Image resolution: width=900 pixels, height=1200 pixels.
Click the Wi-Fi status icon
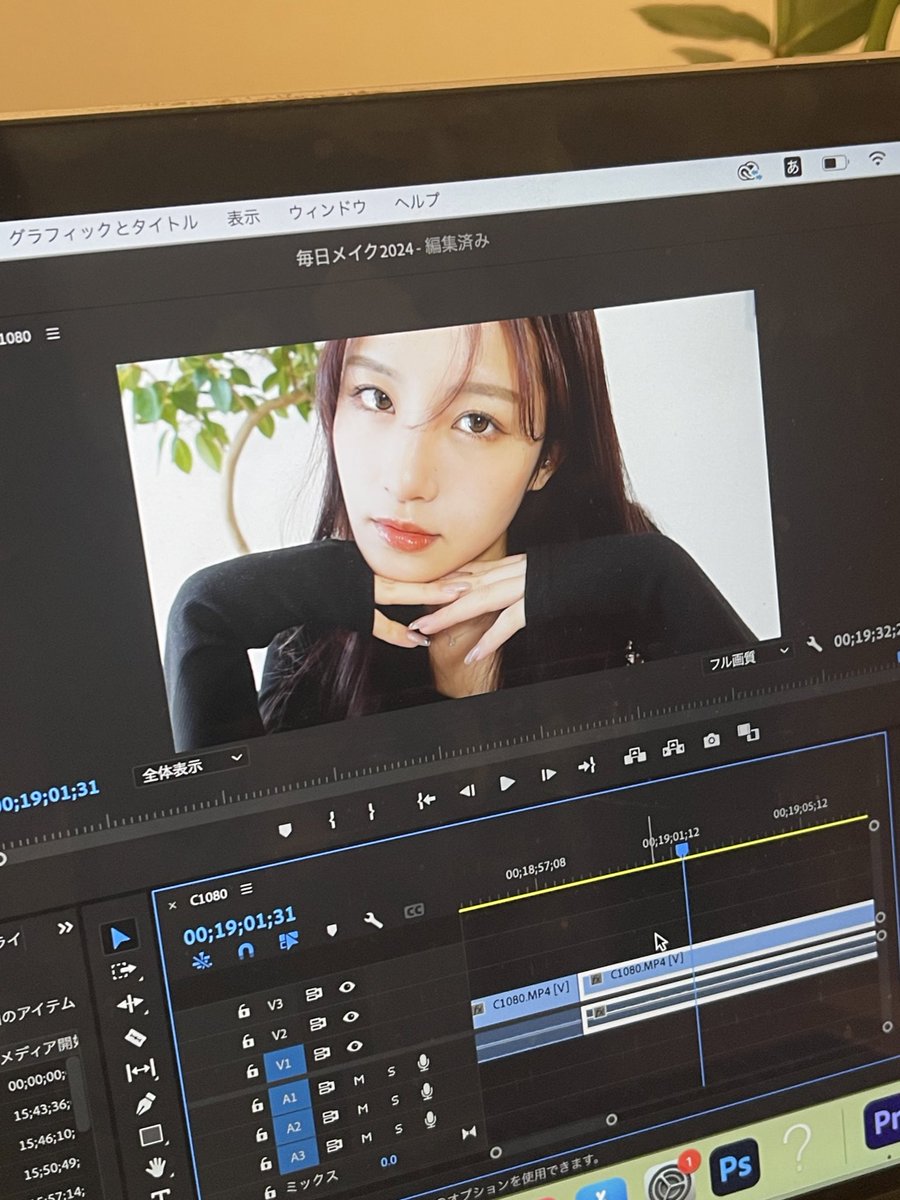click(877, 157)
